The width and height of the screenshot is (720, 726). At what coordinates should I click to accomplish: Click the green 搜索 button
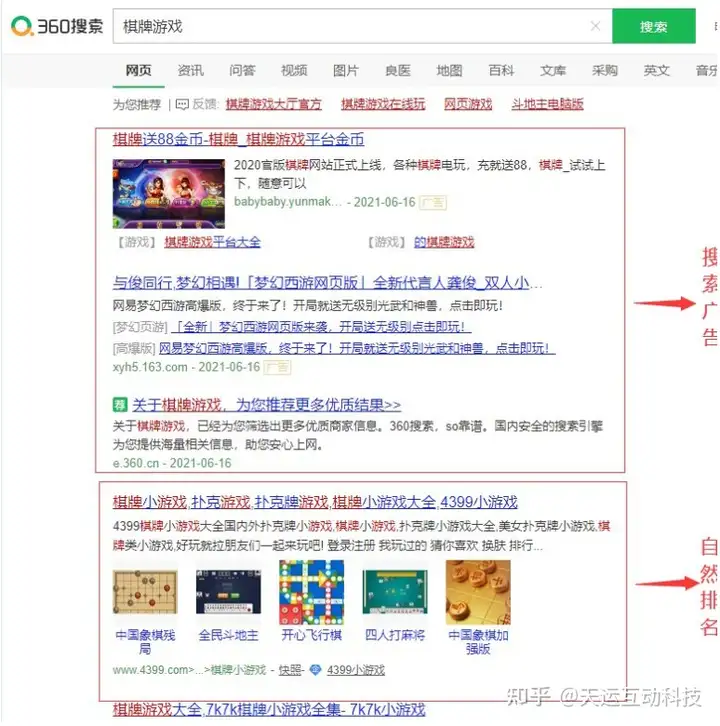tap(653, 26)
